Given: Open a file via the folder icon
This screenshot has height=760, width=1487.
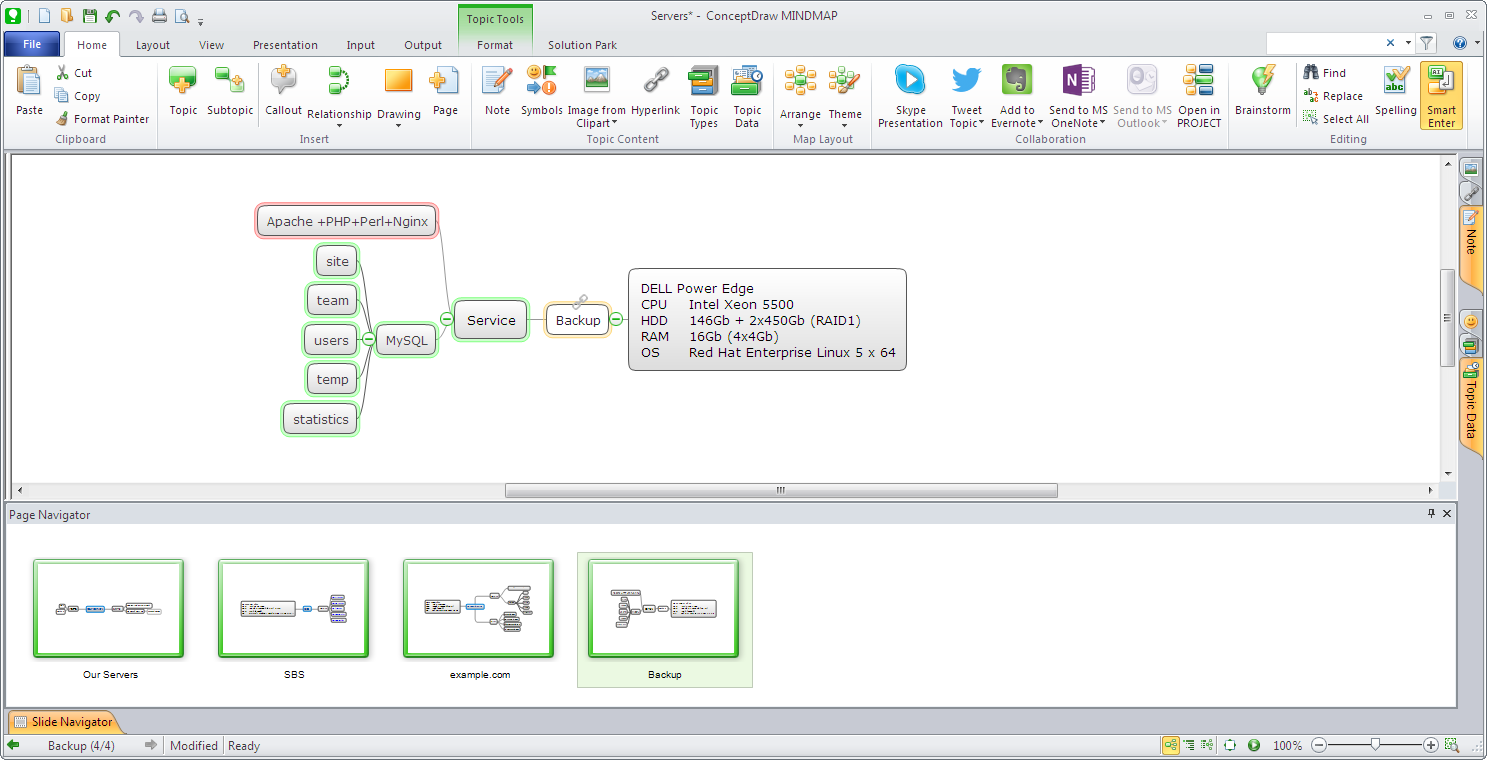Looking at the screenshot, I should coord(67,16).
